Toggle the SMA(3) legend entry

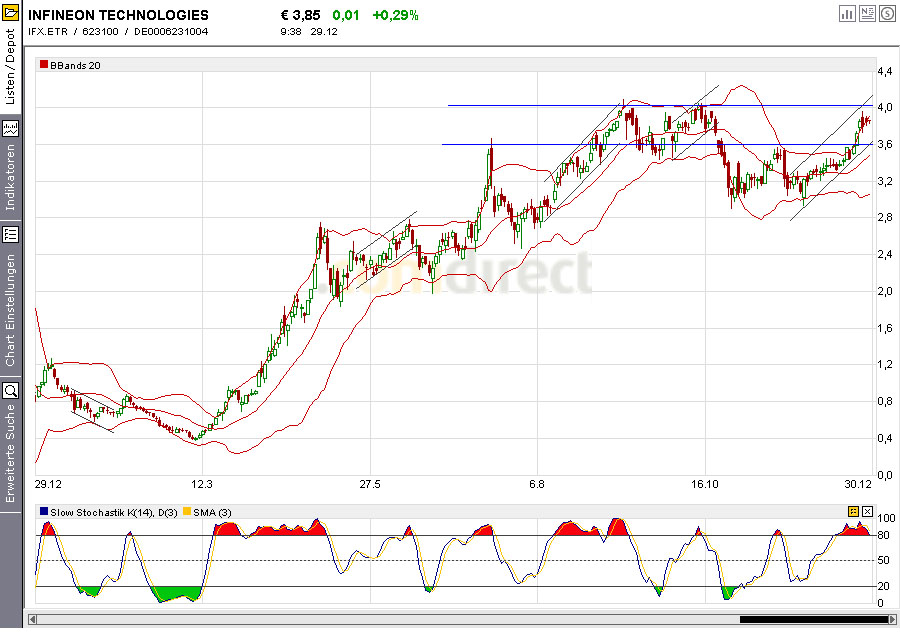point(215,511)
